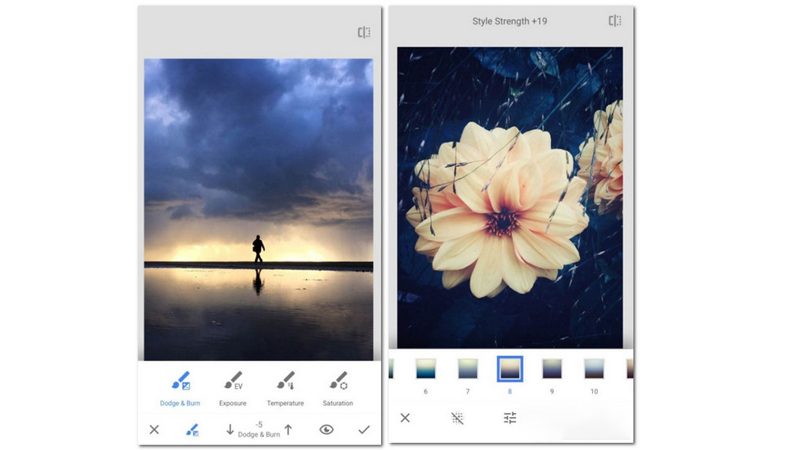The height and width of the screenshot is (450, 800).
Task: Click the -5 Dodge & Burn value
Action: (259, 430)
